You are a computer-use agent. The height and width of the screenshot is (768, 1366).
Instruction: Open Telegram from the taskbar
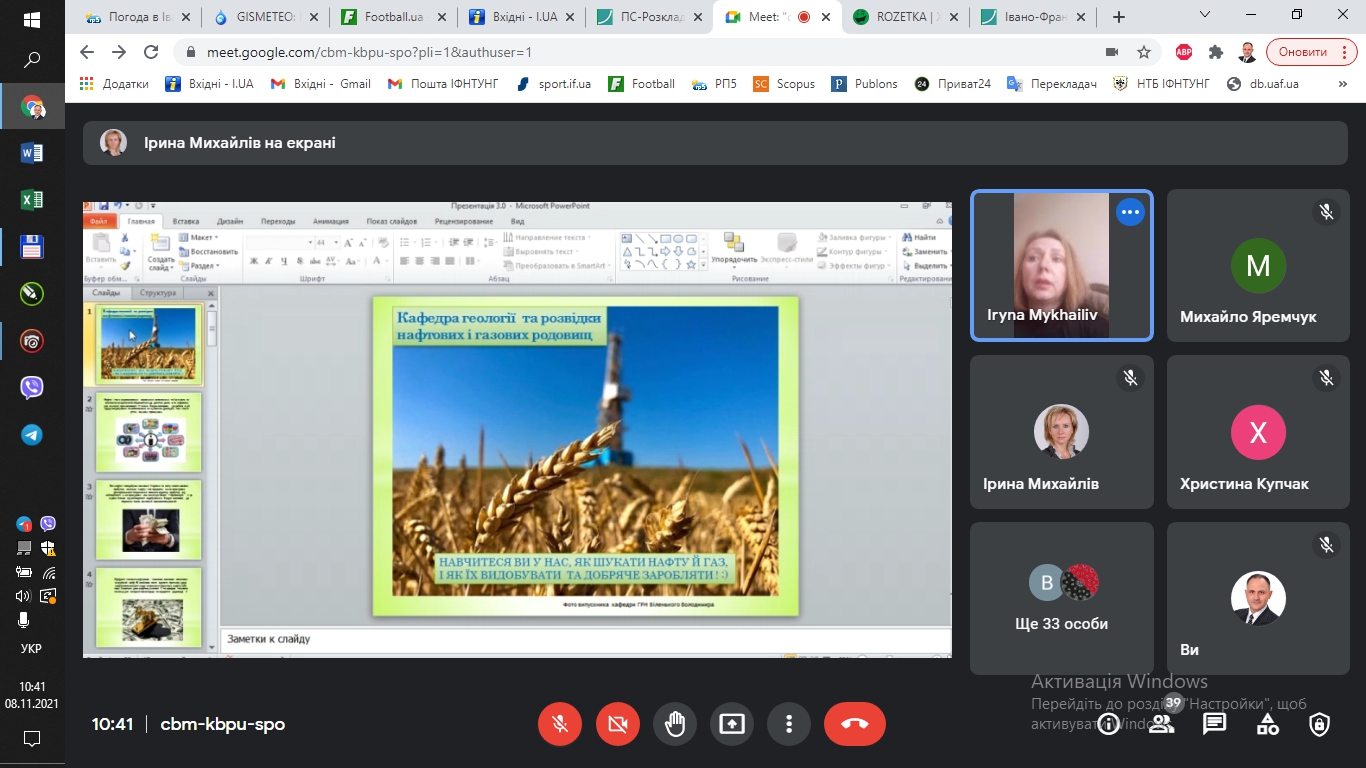[31, 435]
